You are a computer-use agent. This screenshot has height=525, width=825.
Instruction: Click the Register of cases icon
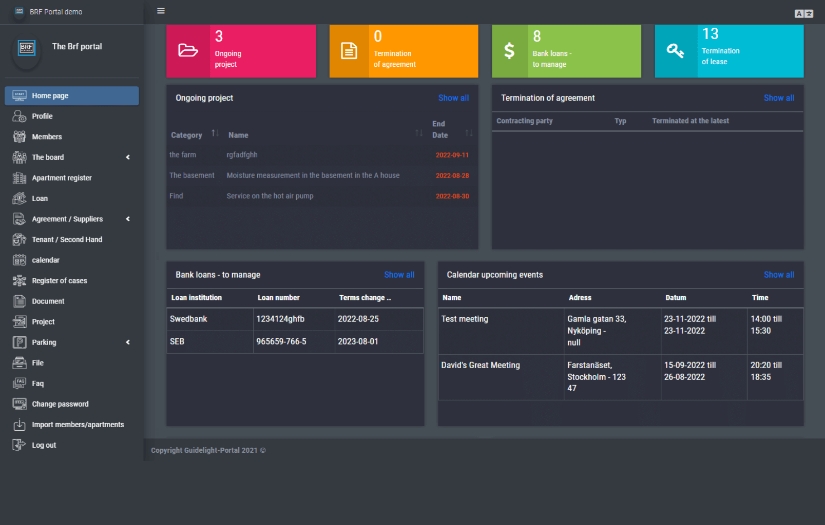click(x=19, y=280)
